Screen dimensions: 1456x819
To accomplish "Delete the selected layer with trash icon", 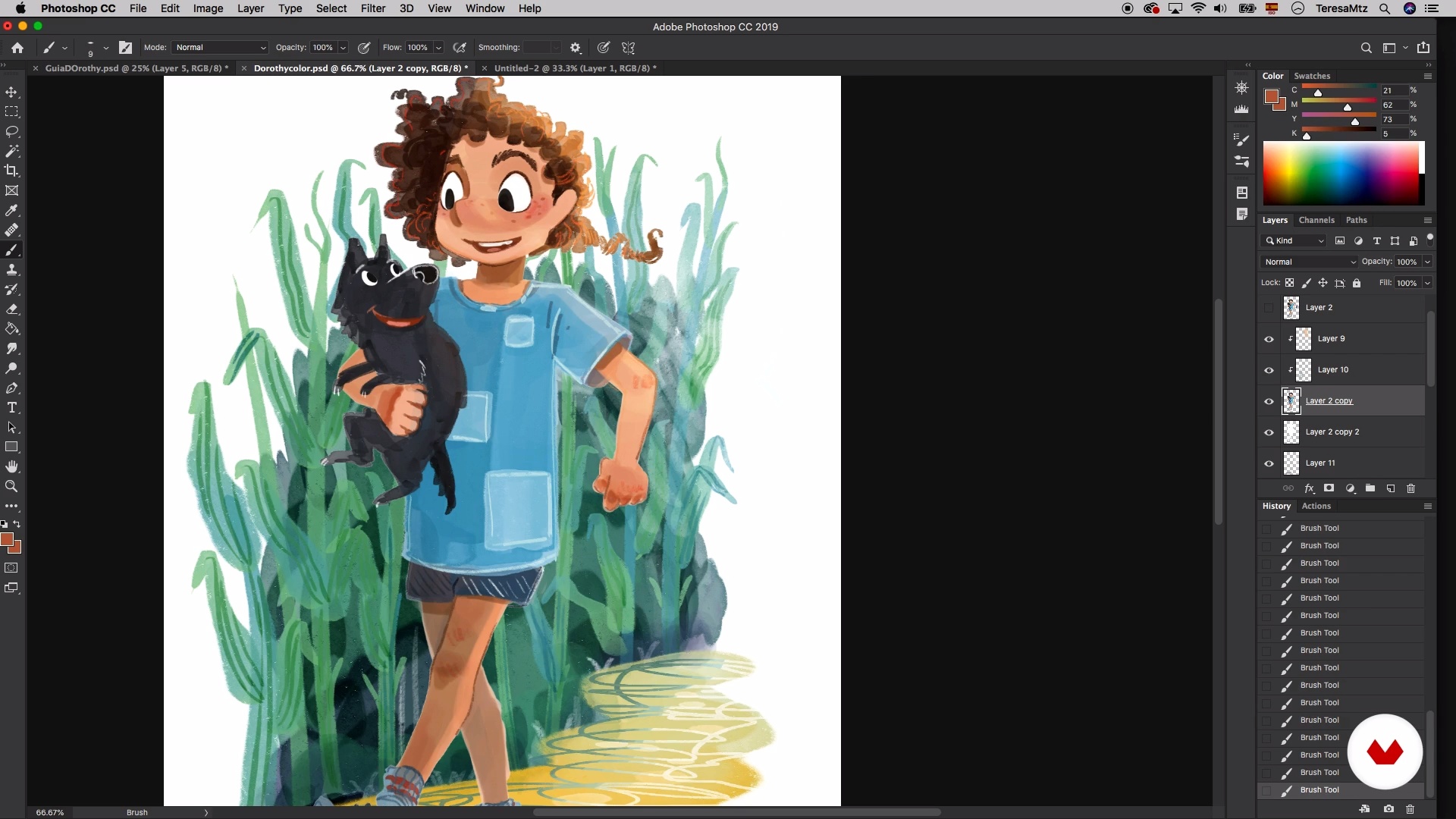I will pyautogui.click(x=1410, y=488).
